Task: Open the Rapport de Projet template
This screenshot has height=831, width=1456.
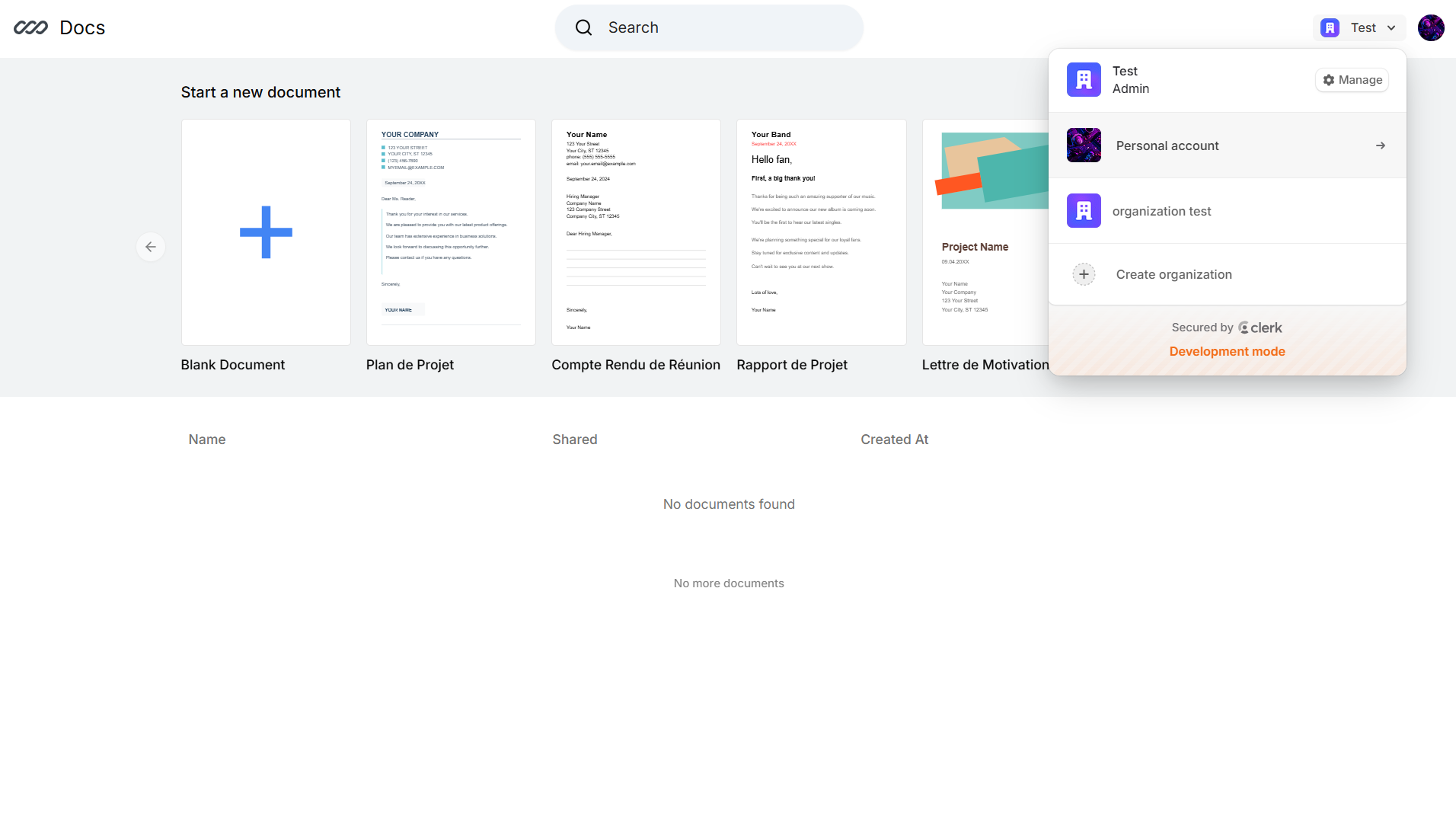Action: click(821, 232)
